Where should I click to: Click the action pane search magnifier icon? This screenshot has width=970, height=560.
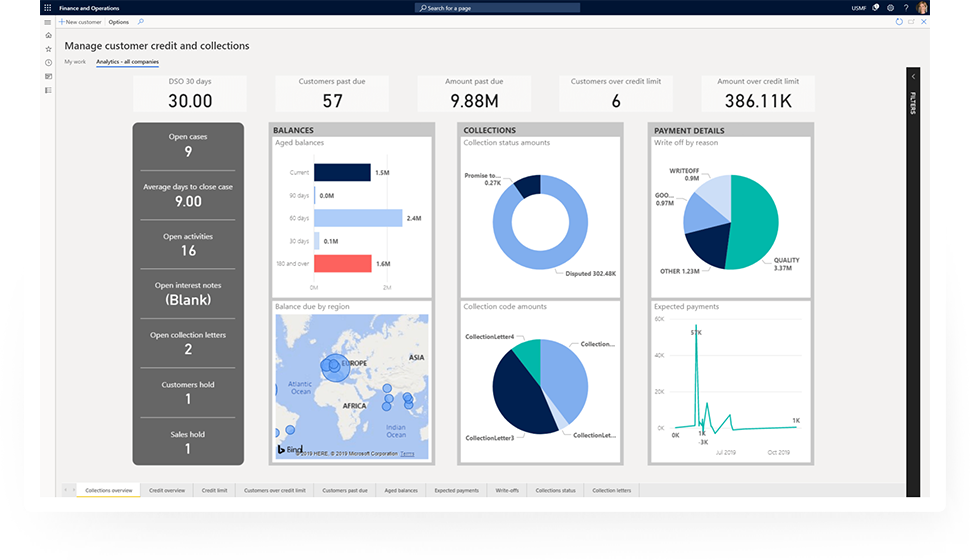point(140,22)
